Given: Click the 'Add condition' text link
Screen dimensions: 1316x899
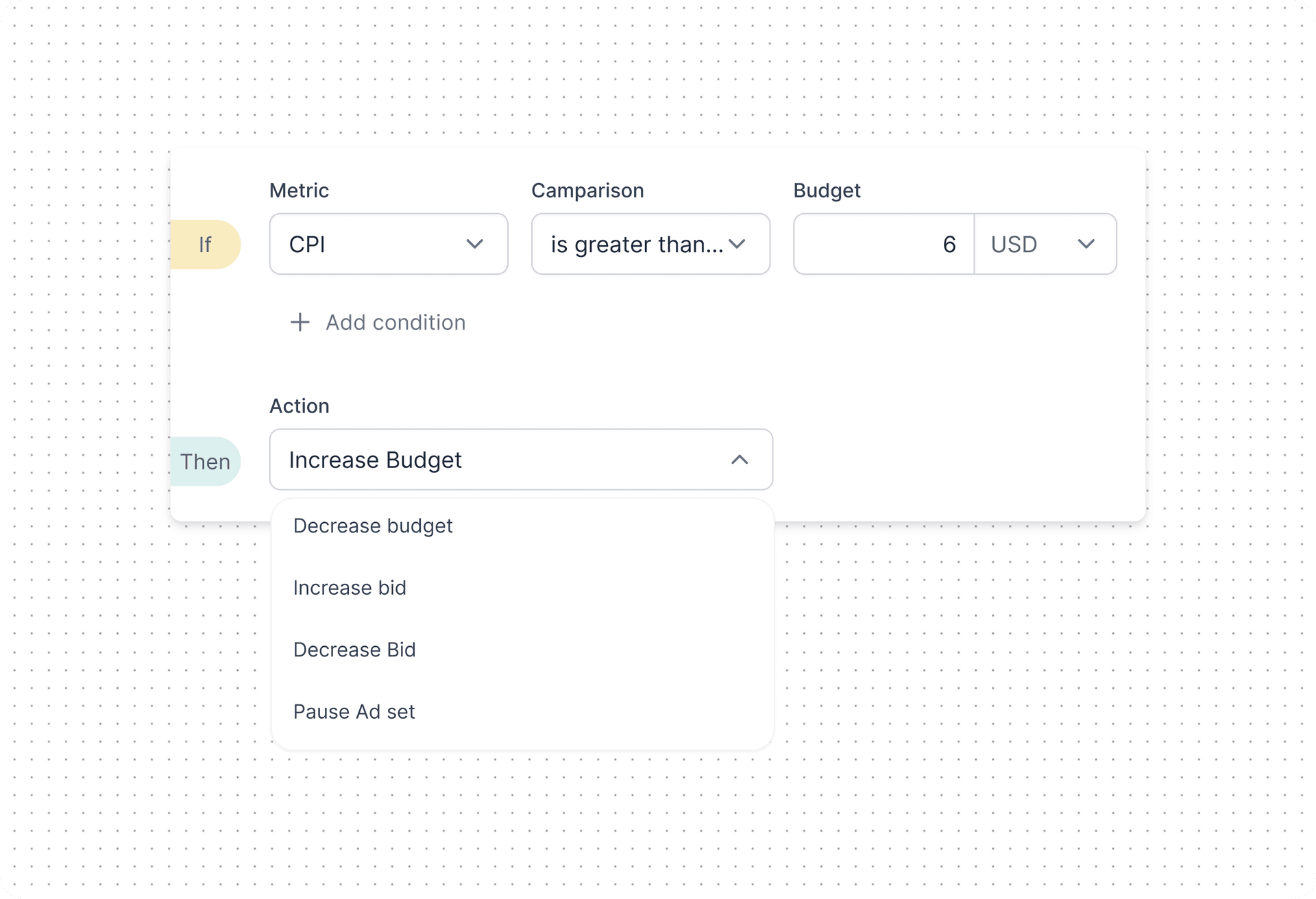Looking at the screenshot, I should coord(395,322).
